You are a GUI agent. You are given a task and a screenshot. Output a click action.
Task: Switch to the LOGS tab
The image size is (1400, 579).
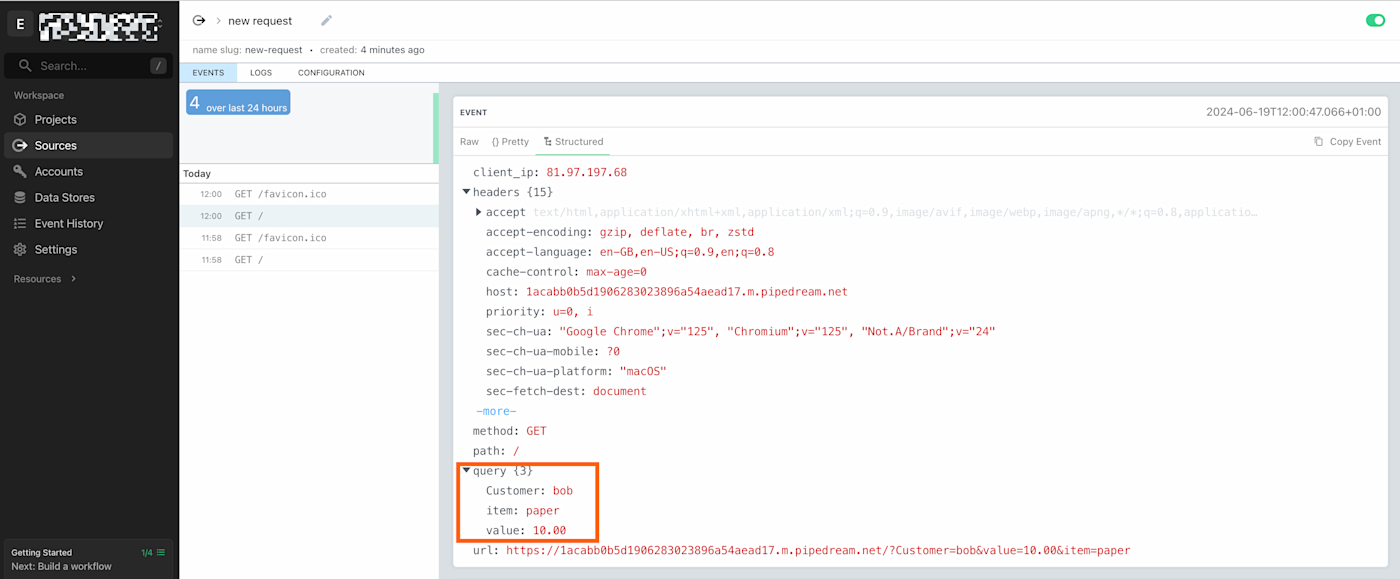[x=261, y=73]
